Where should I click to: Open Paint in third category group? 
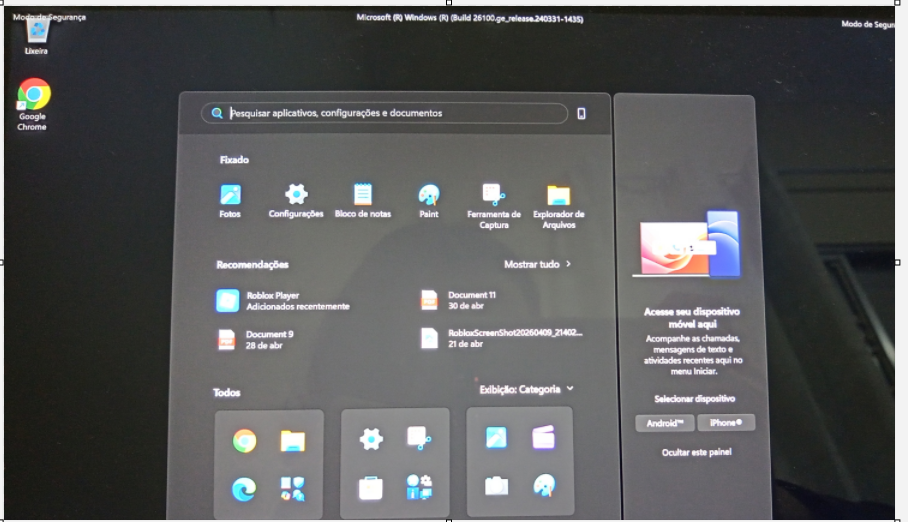click(x=544, y=486)
